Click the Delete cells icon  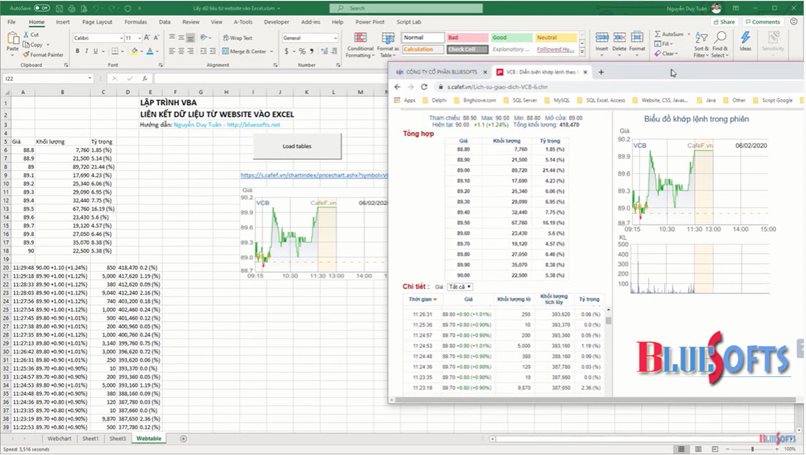point(619,38)
